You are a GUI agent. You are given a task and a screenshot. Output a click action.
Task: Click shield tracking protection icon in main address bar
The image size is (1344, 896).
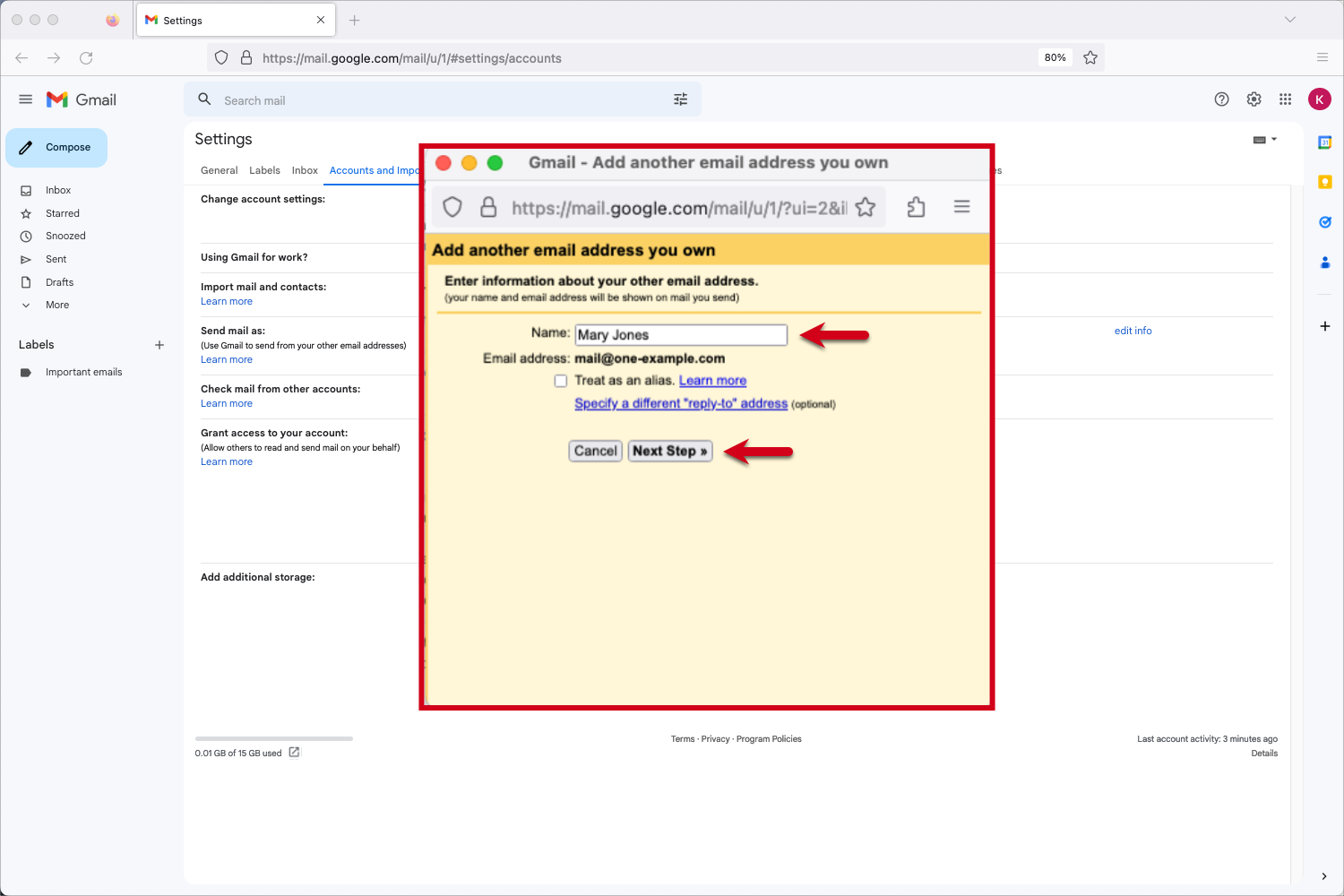(x=221, y=58)
